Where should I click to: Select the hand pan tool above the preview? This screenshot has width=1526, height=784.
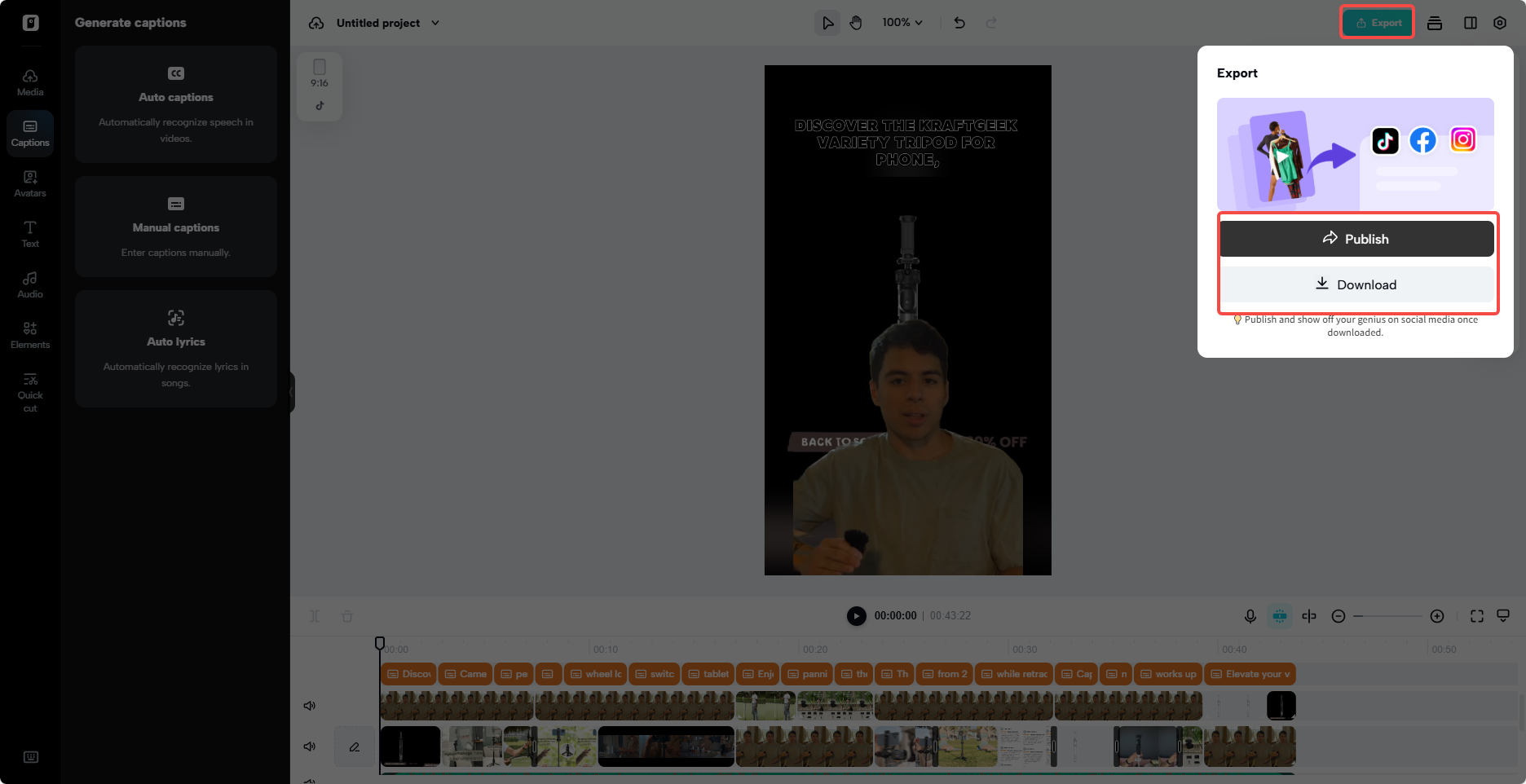tap(856, 23)
